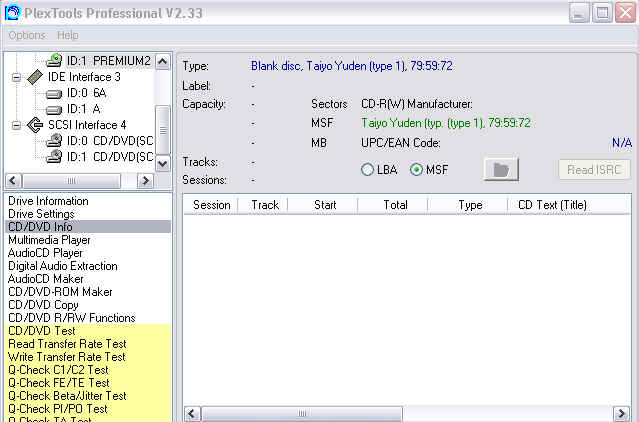Open the Help menu

68,35
